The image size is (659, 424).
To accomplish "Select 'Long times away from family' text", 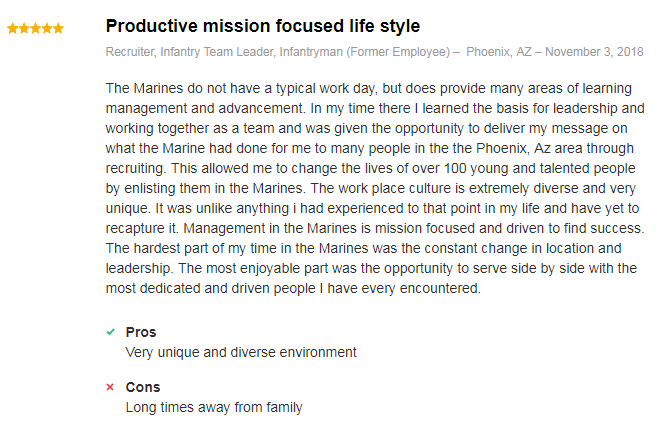I will tap(213, 407).
